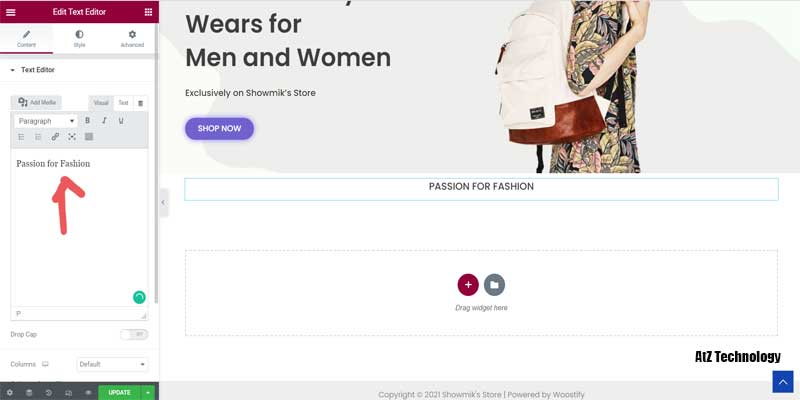
Task: Expand save options next to Update
Action: [x=148, y=392]
